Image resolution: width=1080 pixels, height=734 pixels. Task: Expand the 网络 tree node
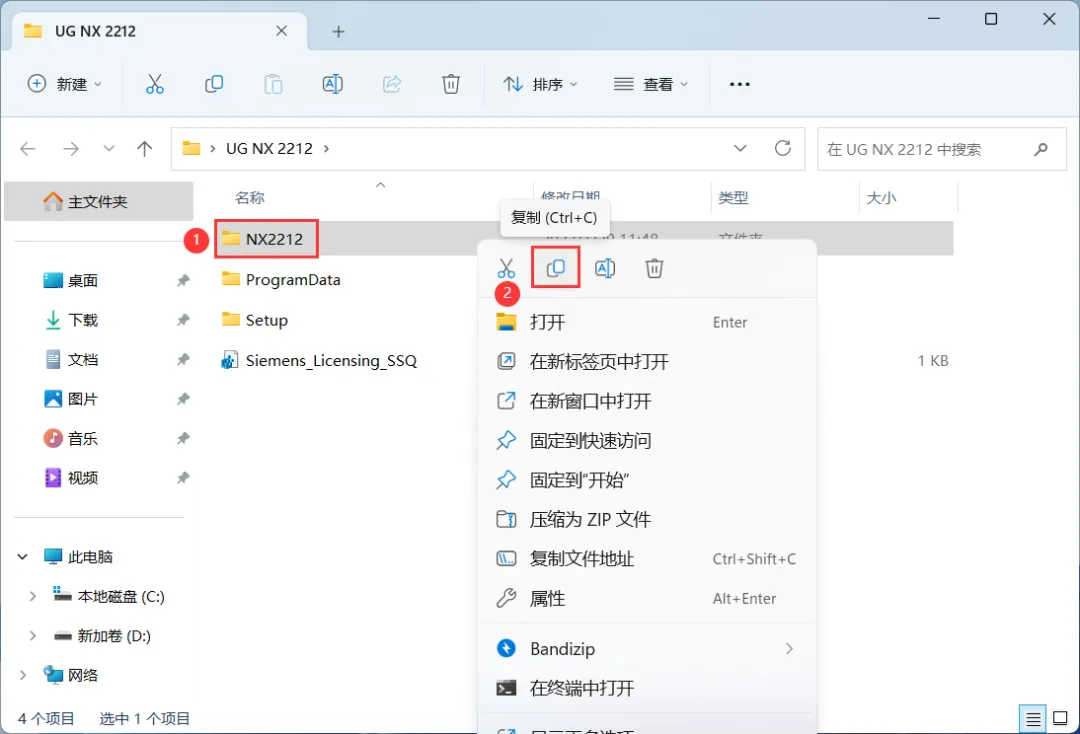tap(23, 675)
